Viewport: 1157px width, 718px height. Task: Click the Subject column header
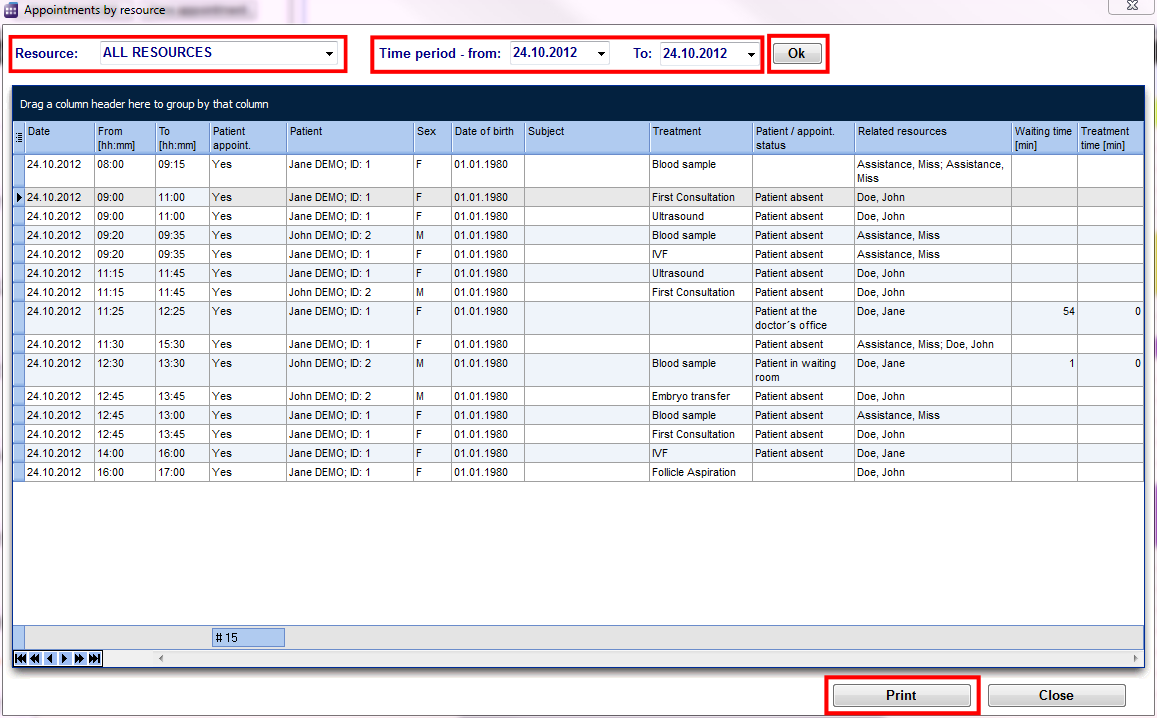[x=587, y=137]
